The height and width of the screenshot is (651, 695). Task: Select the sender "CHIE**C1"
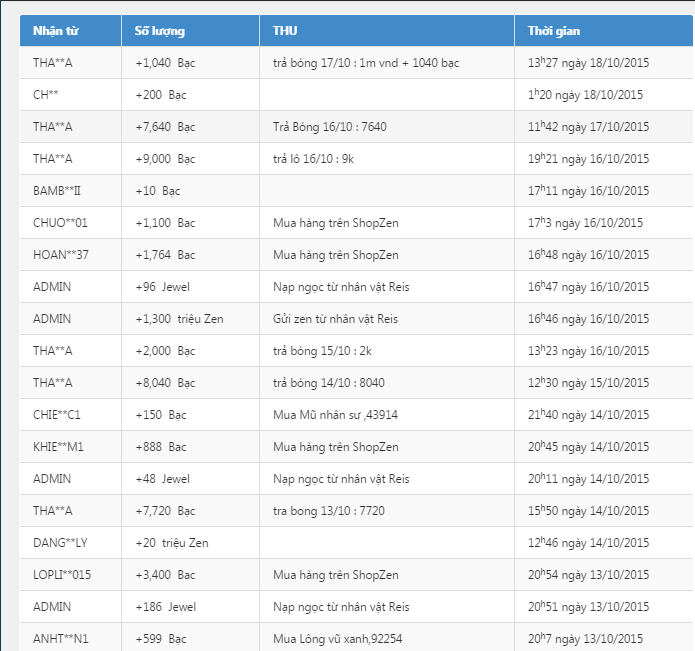click(x=57, y=415)
